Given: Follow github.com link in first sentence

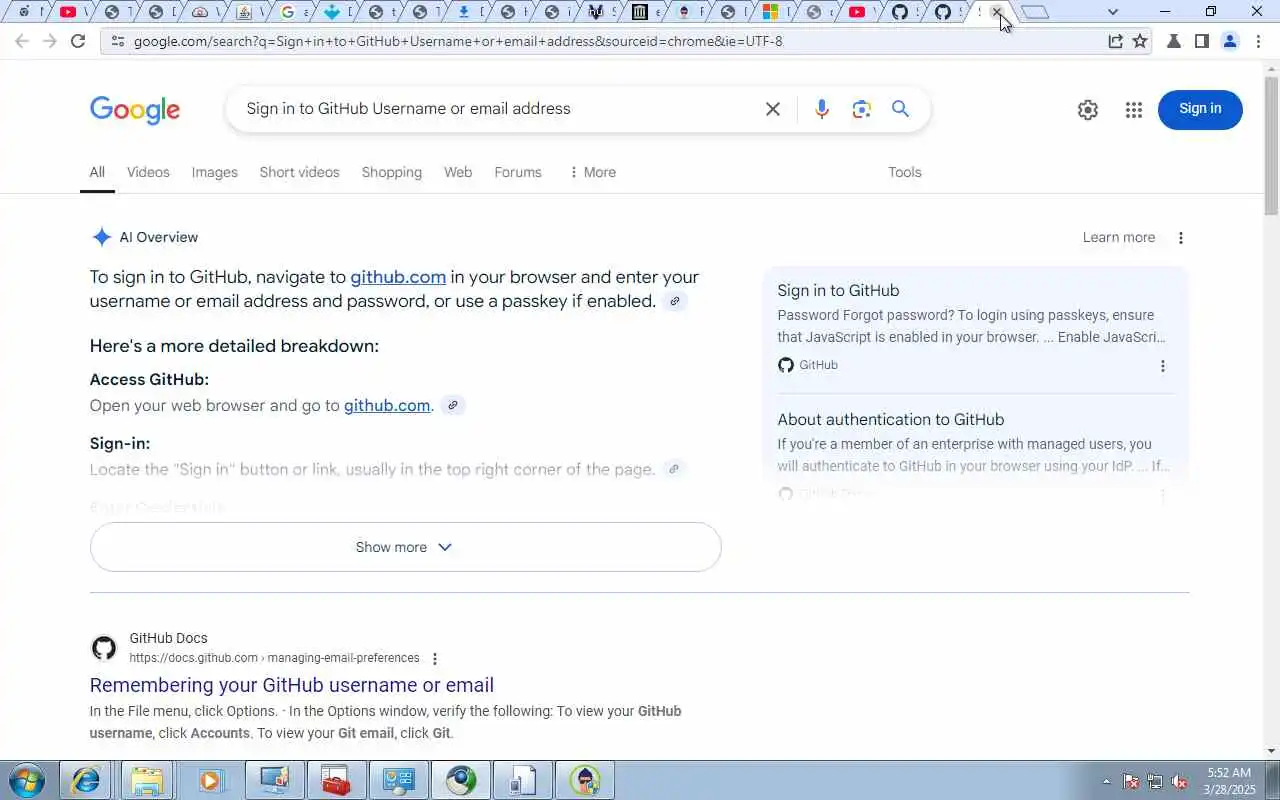Looking at the screenshot, I should 398,277.
